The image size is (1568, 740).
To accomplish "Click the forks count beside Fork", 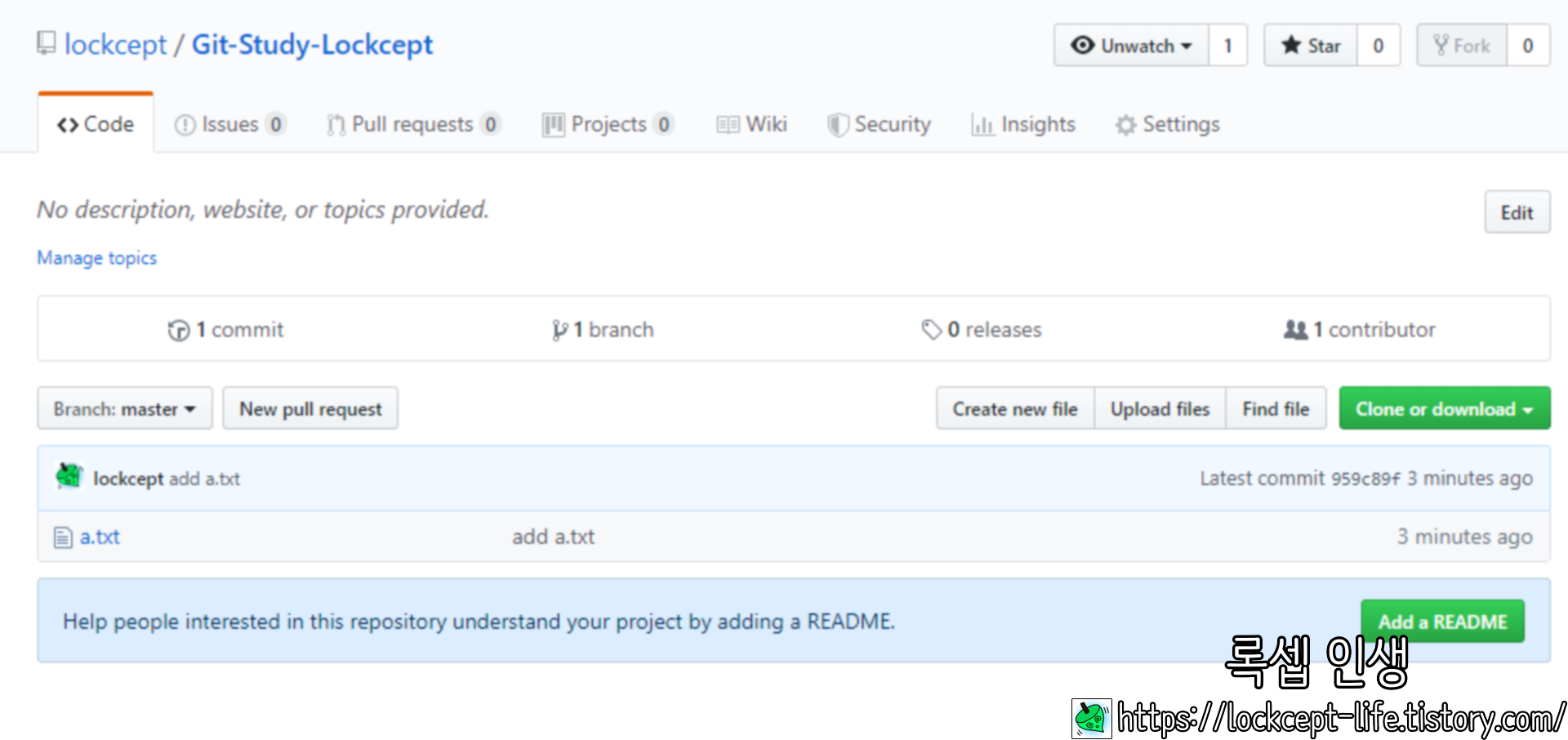I will (x=1528, y=46).
